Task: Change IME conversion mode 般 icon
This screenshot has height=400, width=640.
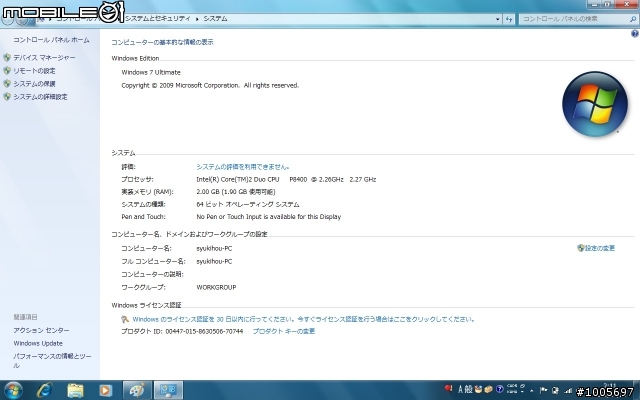Action: 468,389
